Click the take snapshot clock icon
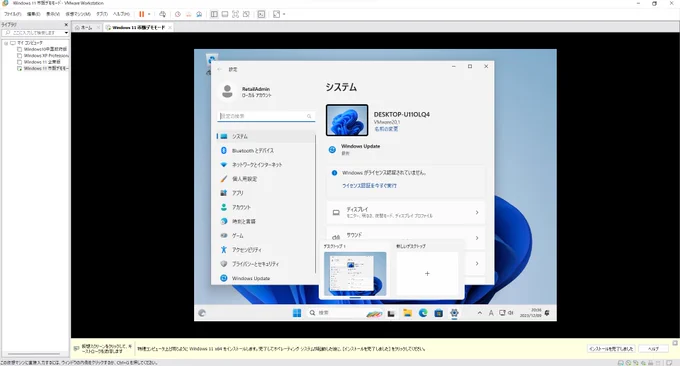This screenshot has width=680, height=366. (178, 14)
